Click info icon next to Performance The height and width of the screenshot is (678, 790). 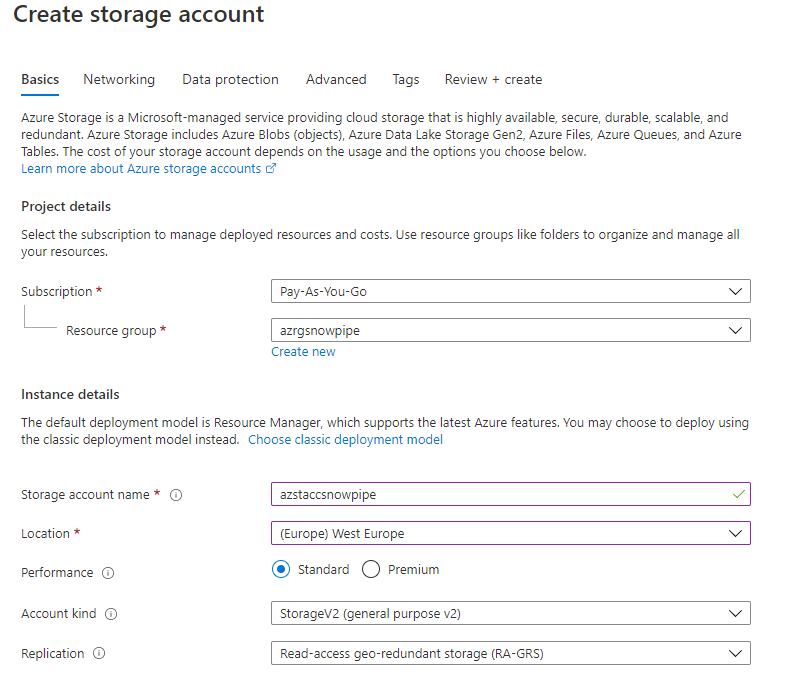(x=108, y=573)
